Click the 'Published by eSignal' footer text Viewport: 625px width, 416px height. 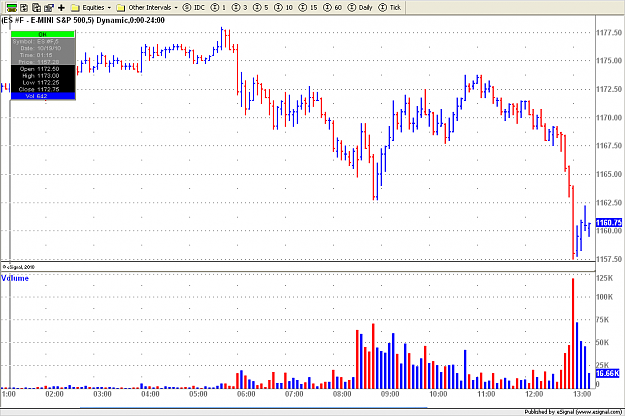click(573, 412)
